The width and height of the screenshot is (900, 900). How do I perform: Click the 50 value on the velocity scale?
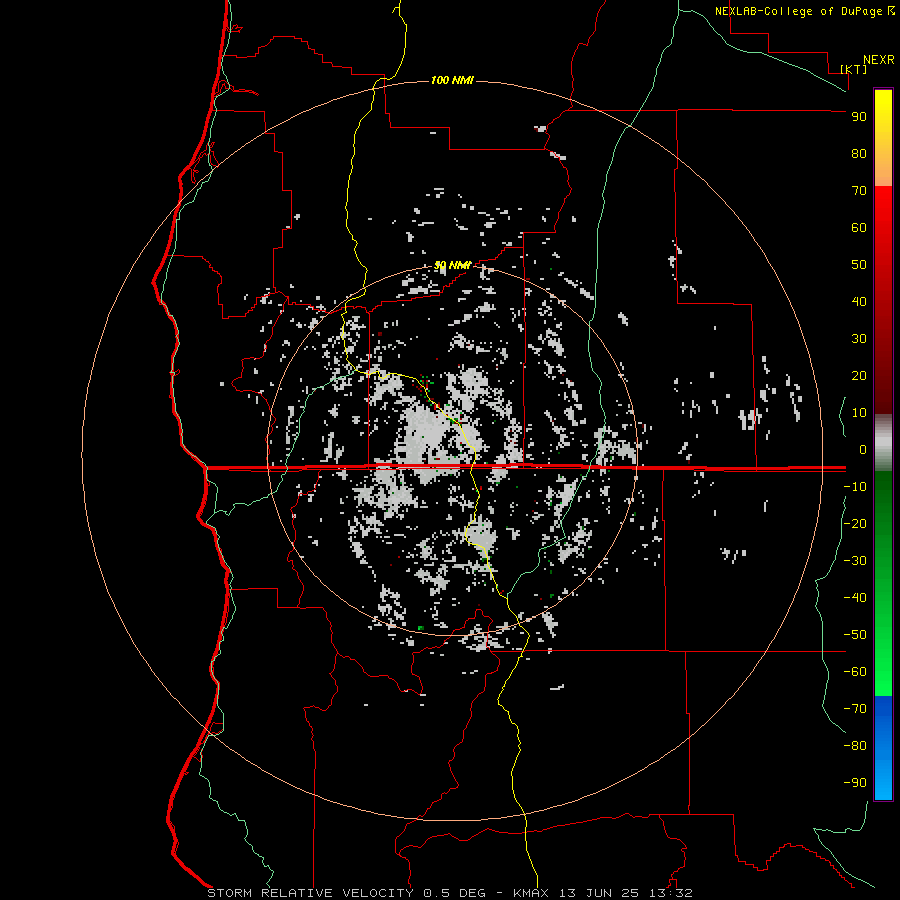[x=859, y=265]
